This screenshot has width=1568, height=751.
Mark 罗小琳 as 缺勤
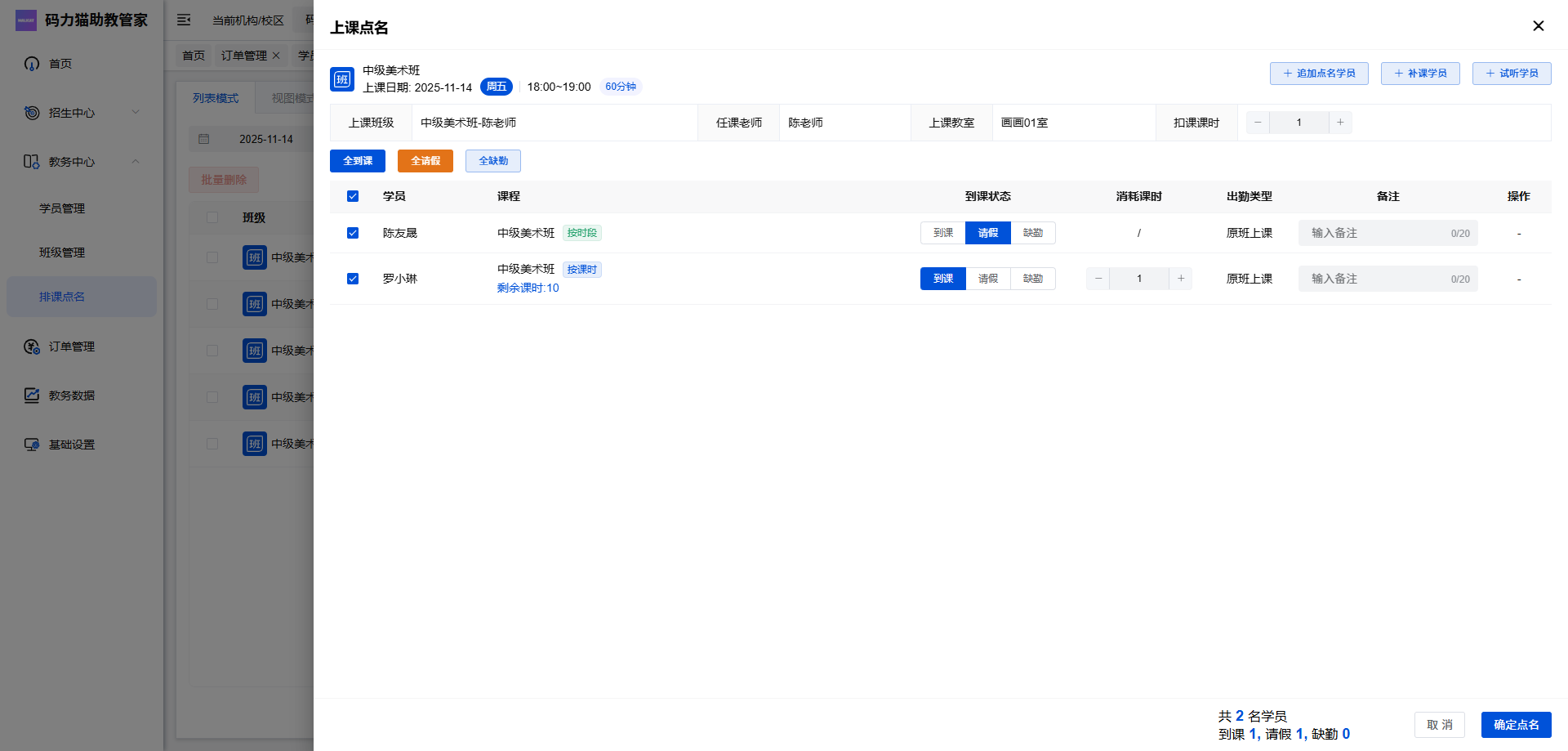(1032, 279)
